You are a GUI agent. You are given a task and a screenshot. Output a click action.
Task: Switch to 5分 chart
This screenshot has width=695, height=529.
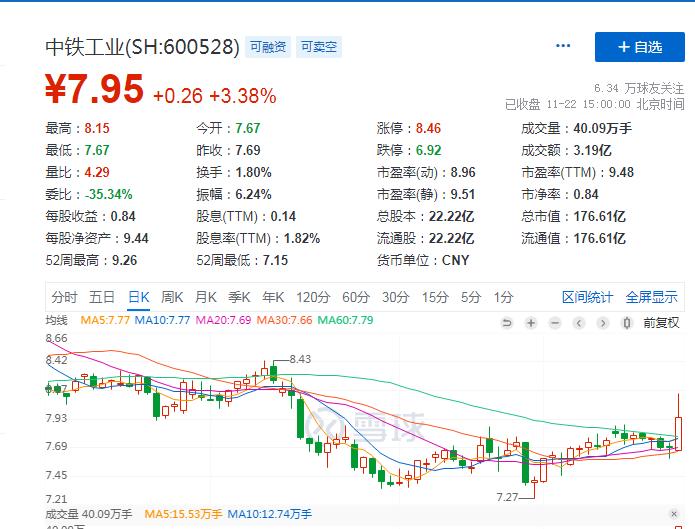pyautogui.click(x=471, y=297)
